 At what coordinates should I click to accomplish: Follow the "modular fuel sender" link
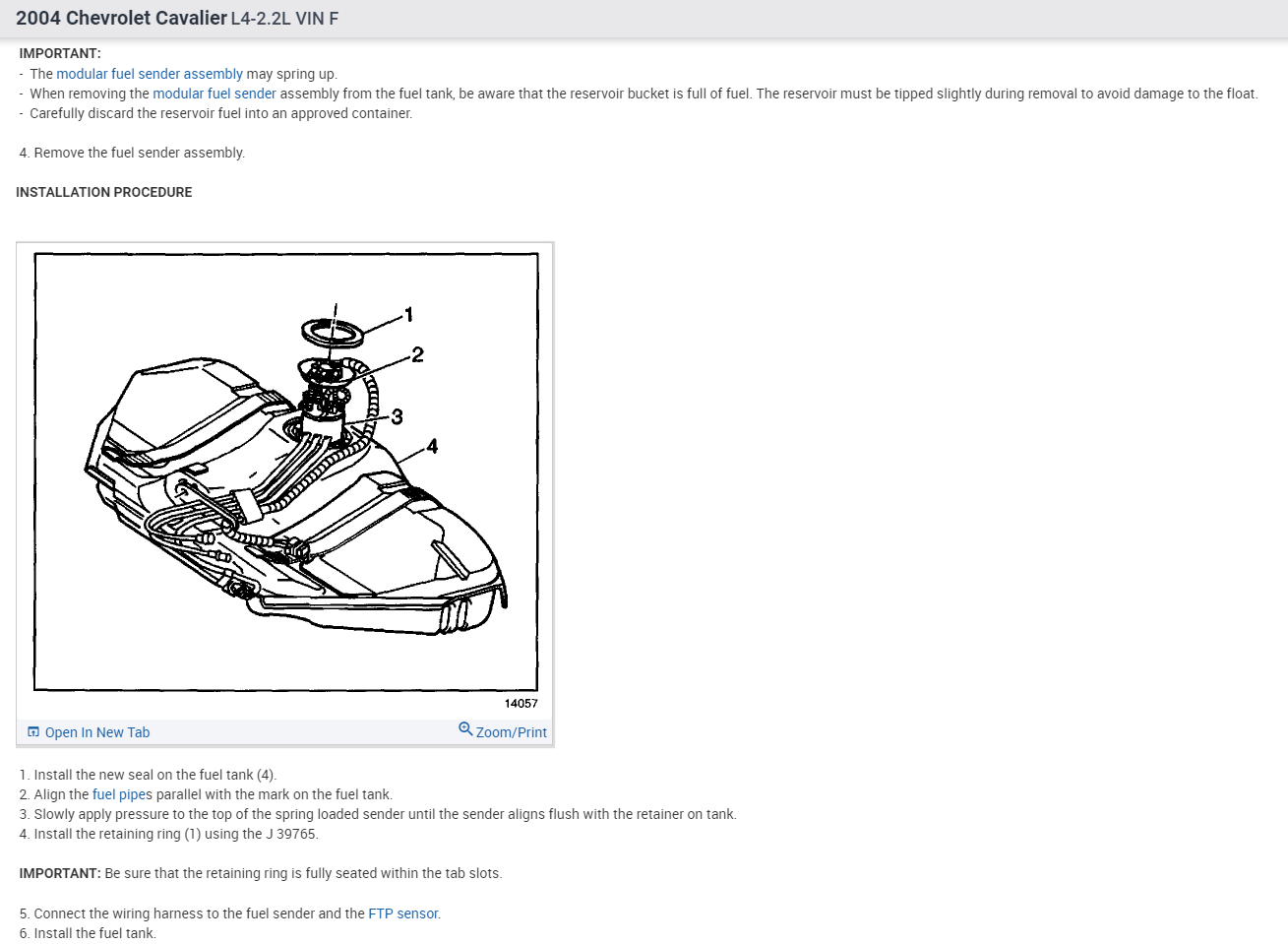tap(215, 94)
